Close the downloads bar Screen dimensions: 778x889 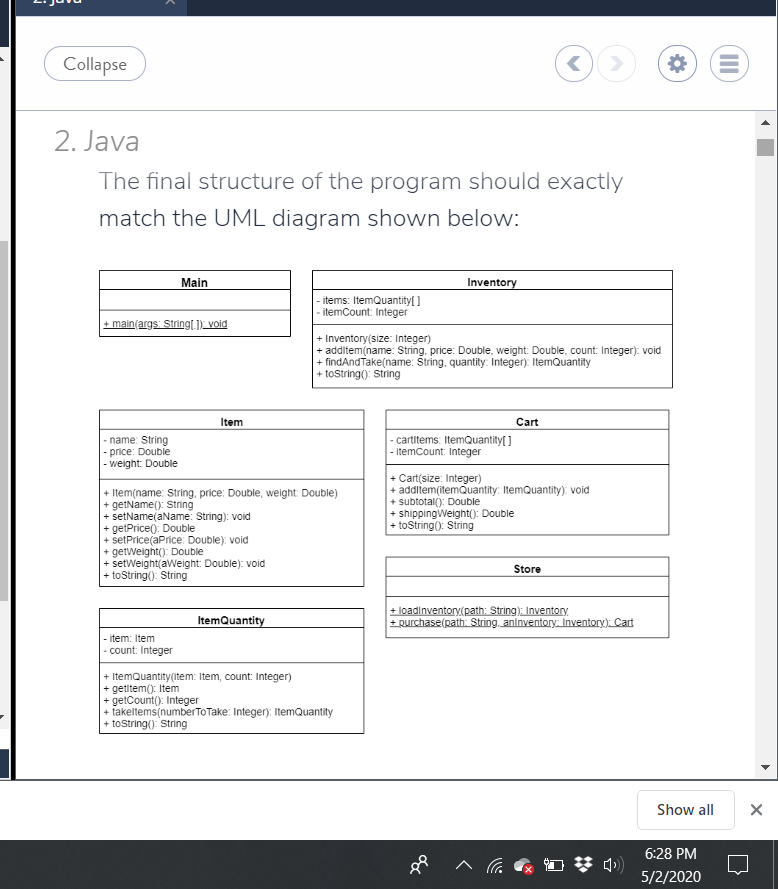tap(756, 810)
